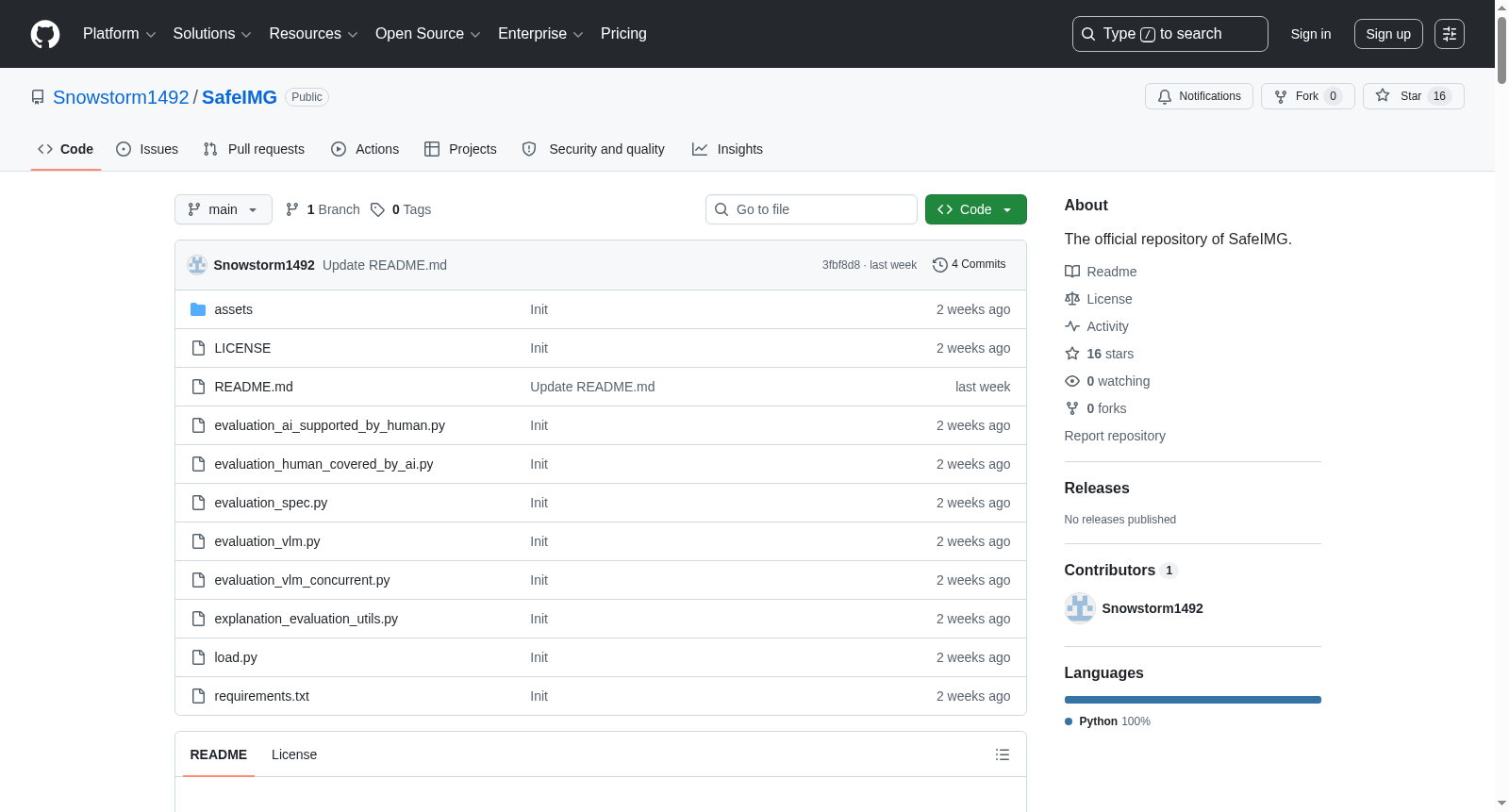
Task: Click the fork icon beside 0 forks
Action: (x=1072, y=408)
